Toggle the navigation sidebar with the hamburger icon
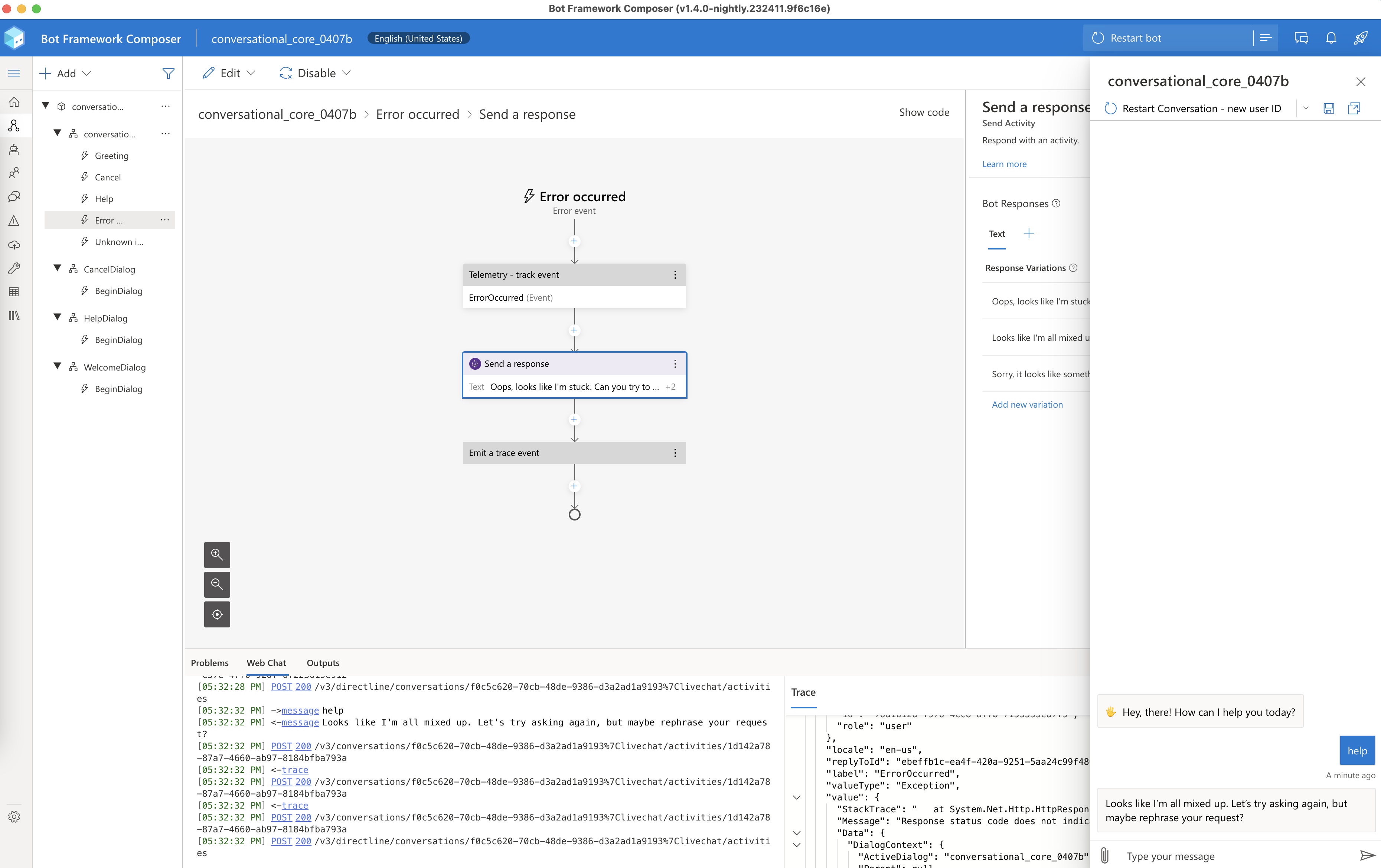The width and height of the screenshot is (1381, 868). pos(14,73)
